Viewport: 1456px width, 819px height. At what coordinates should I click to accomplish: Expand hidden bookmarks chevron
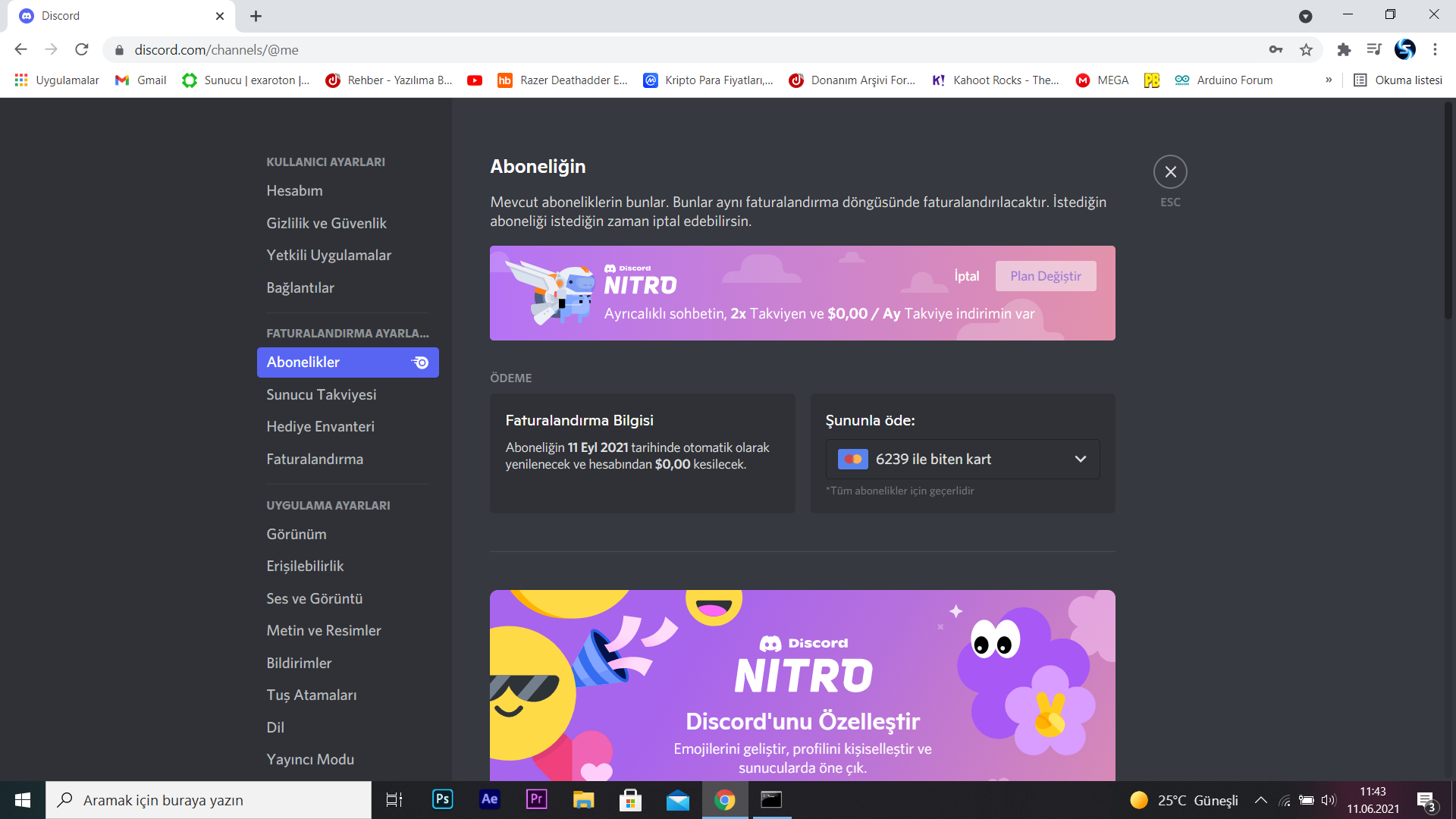(x=1329, y=80)
